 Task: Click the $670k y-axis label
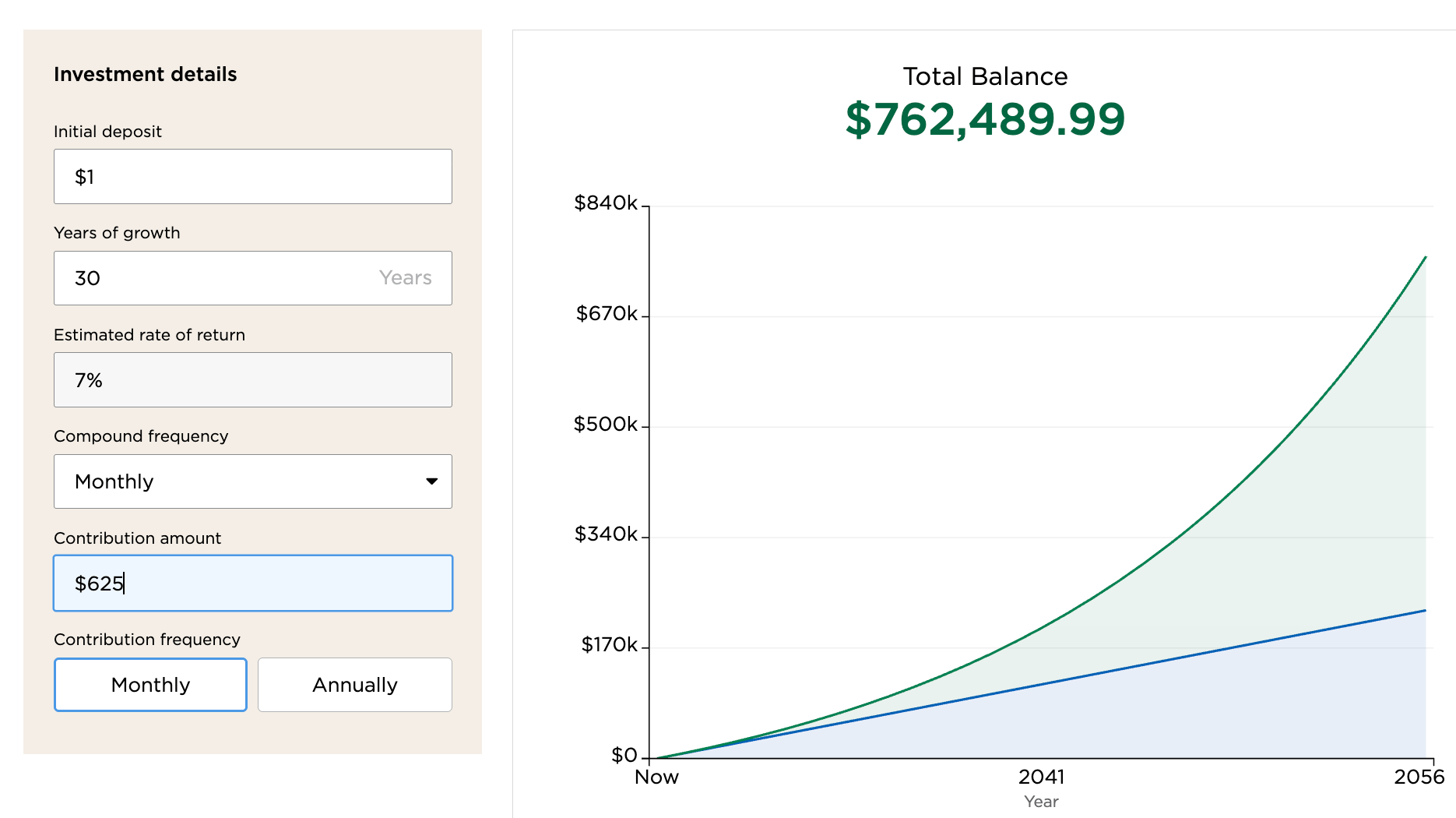pyautogui.click(x=606, y=314)
